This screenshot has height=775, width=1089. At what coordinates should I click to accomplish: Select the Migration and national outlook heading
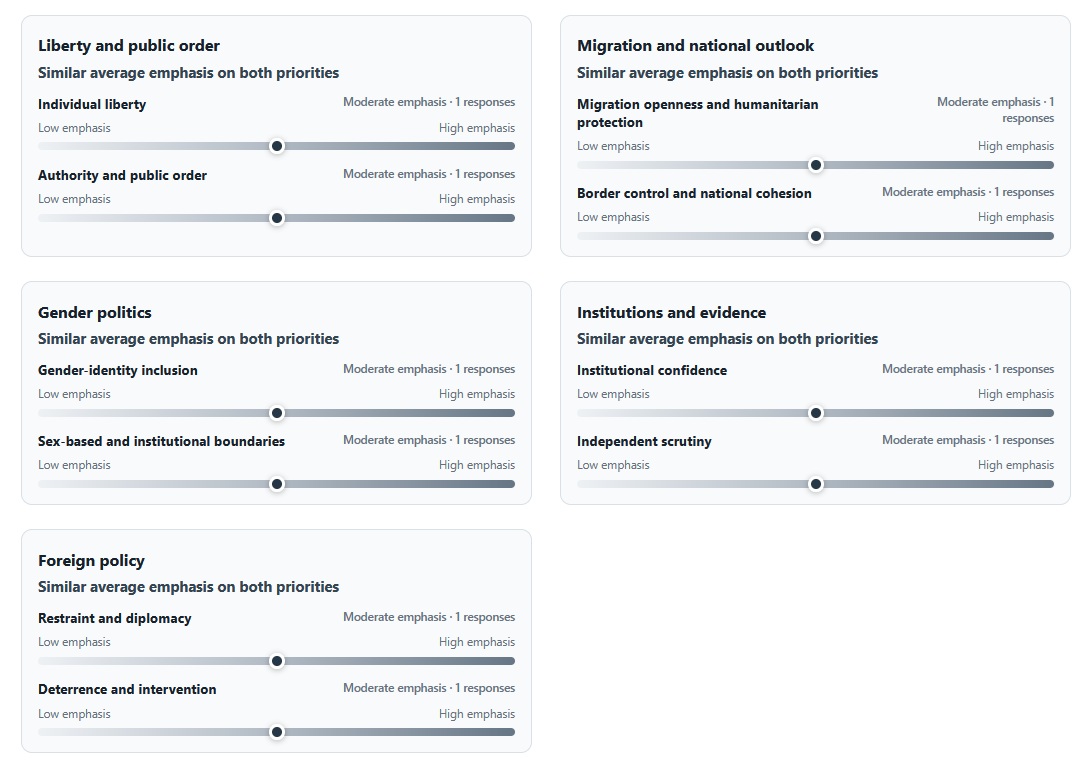[x=695, y=46]
